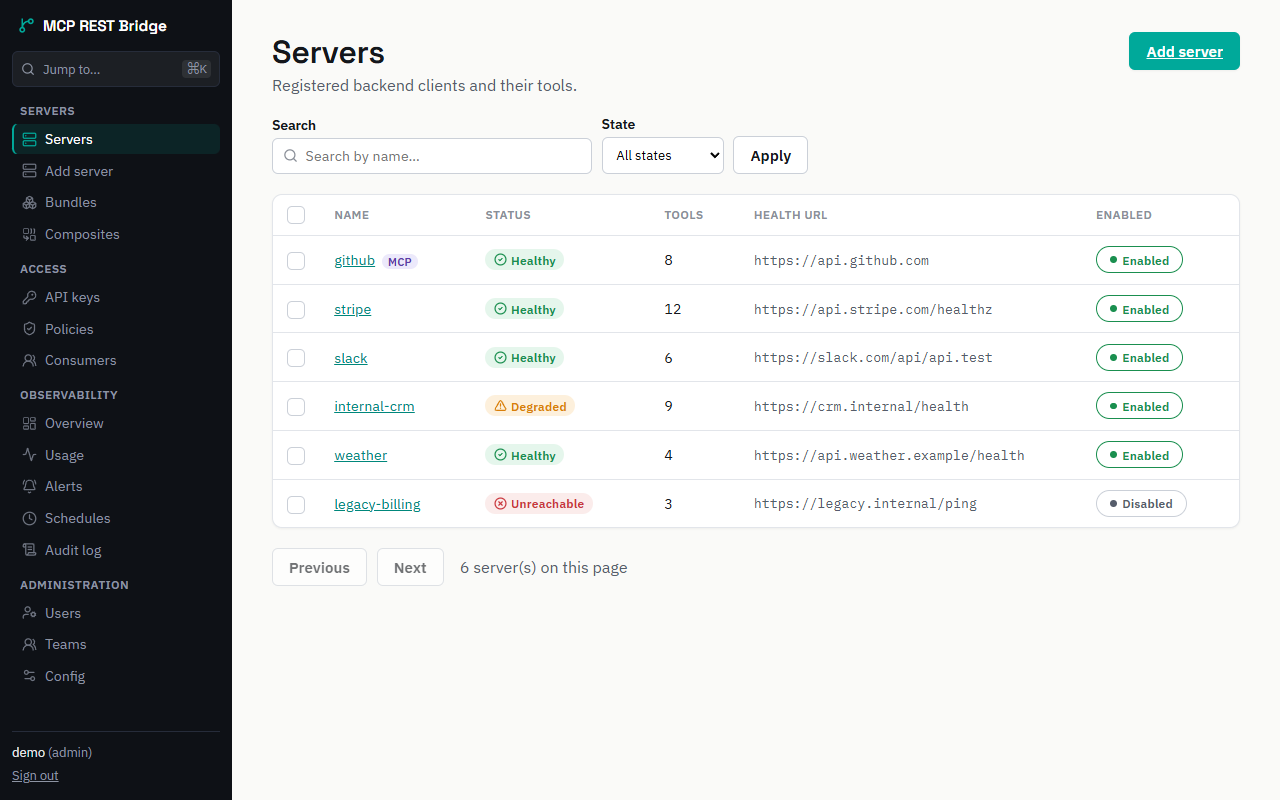Click the Schedules clock icon
The image size is (1280, 800).
coord(29,518)
